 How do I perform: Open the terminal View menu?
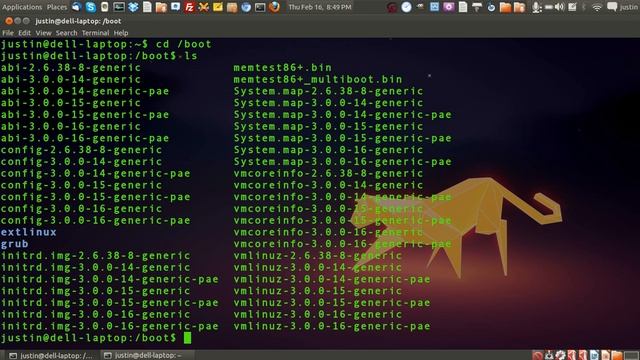coord(43,33)
